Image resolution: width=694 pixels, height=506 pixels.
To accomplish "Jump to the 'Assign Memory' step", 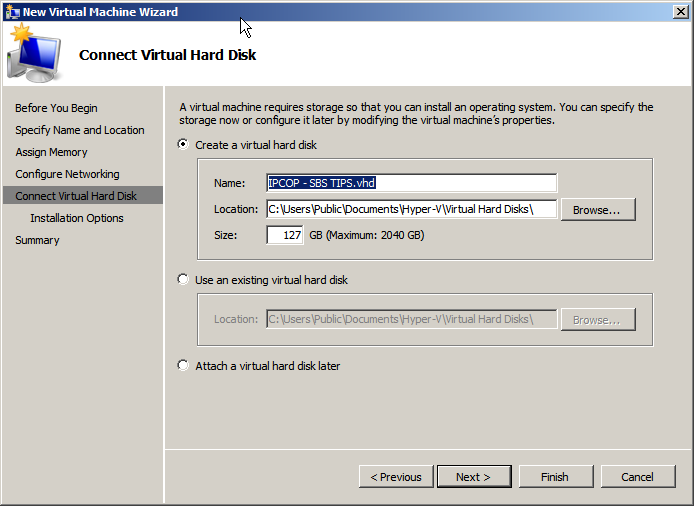I will (51, 152).
